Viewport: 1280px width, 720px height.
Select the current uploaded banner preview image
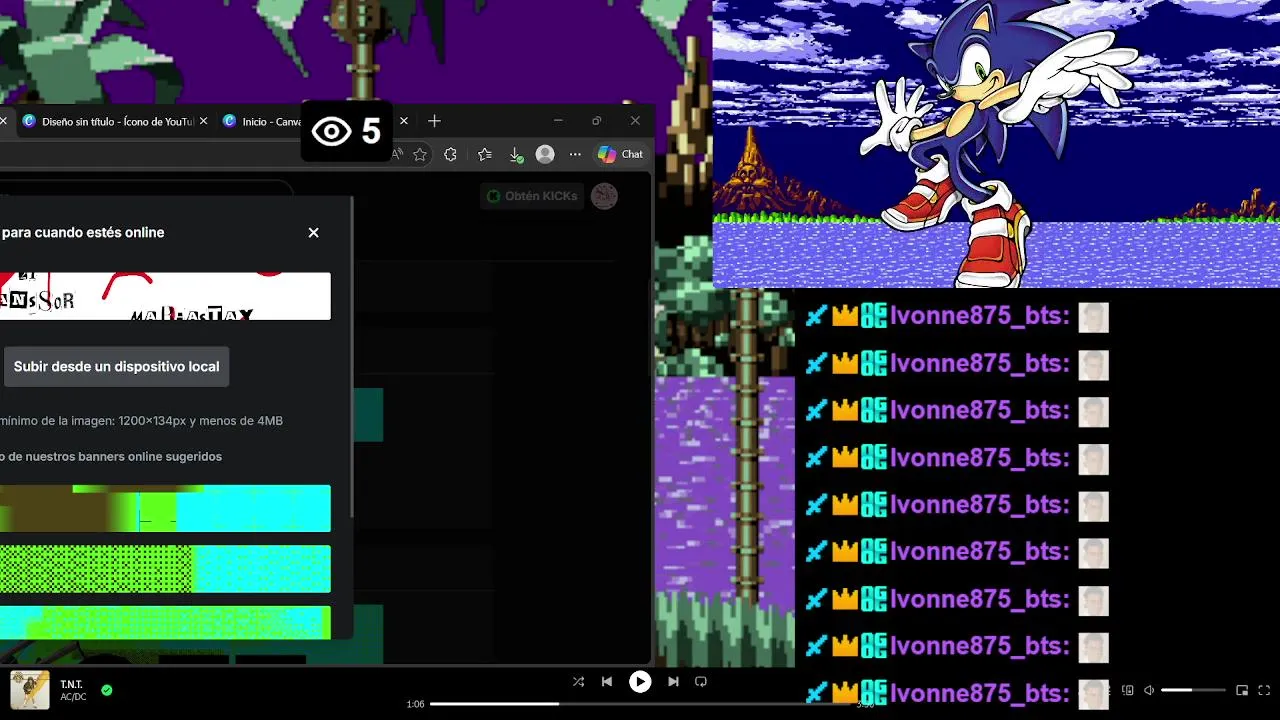click(x=165, y=296)
